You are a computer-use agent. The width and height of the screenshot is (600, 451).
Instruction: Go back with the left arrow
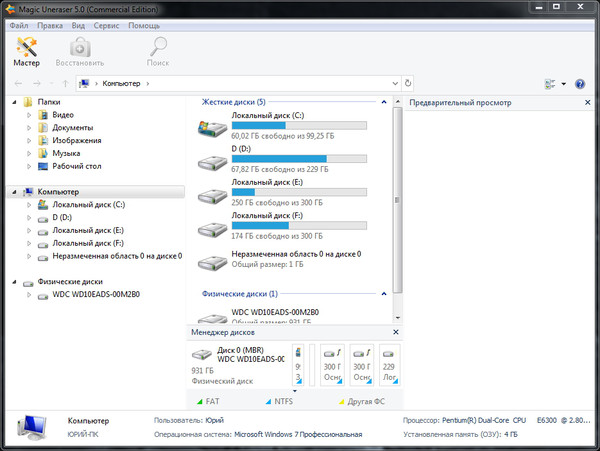[18, 83]
